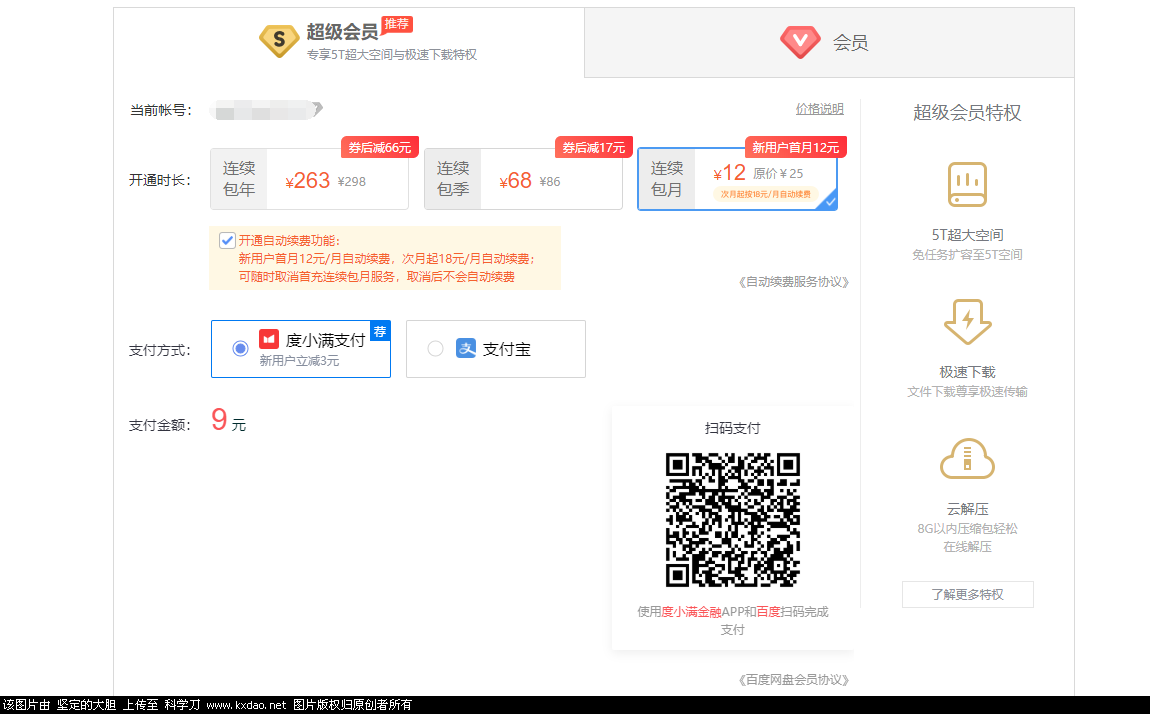The width and height of the screenshot is (1150, 714).
Task: Click the 原价¥25 original price text
Action: (x=778, y=174)
